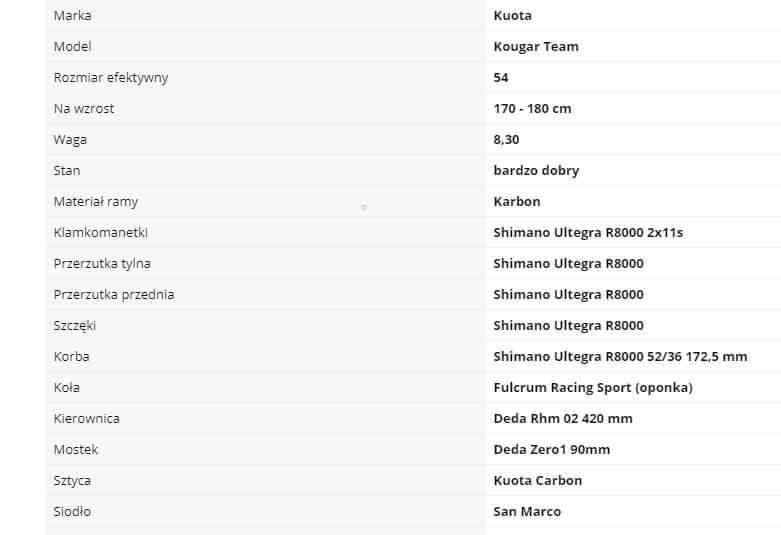Select Fulcrum Racing Sport (oponka) value
Image resolution: width=781 pixels, height=535 pixels.
[x=593, y=388]
